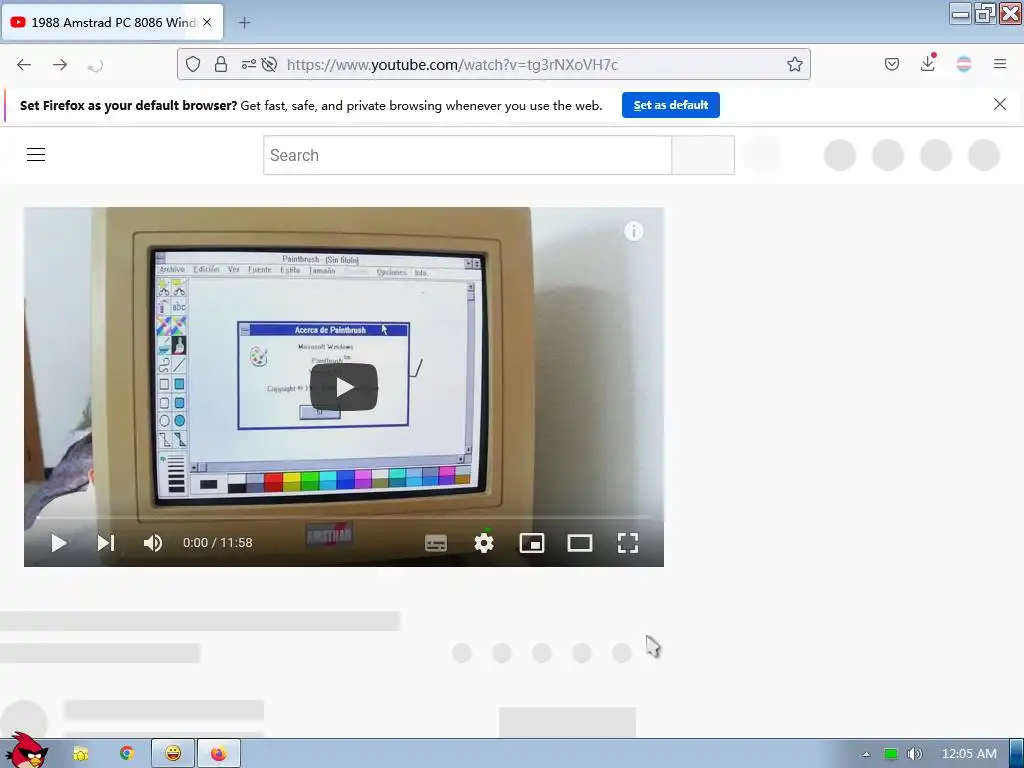This screenshot has width=1024, height=768.
Task: Click the striped extension icon in toolbar
Action: 964,64
